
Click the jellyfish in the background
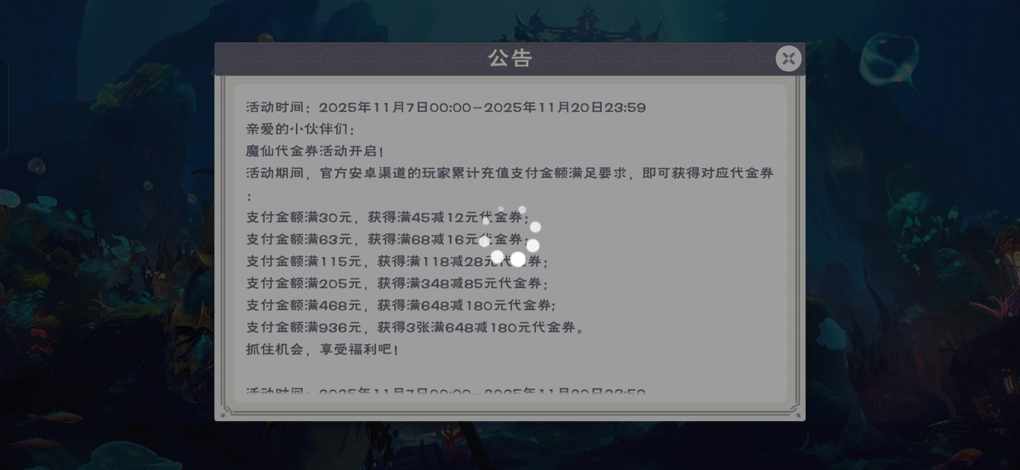pyautogui.click(x=889, y=59)
